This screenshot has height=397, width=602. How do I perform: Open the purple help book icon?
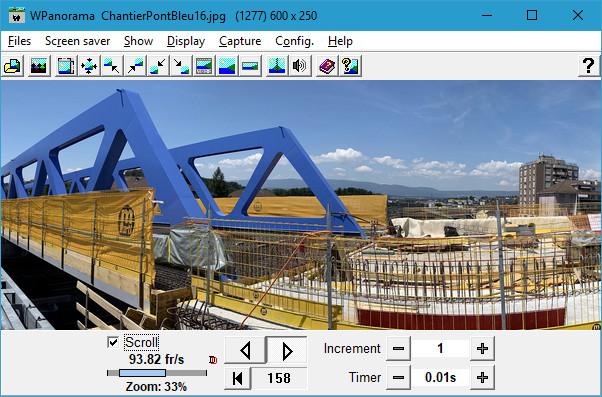coord(327,66)
